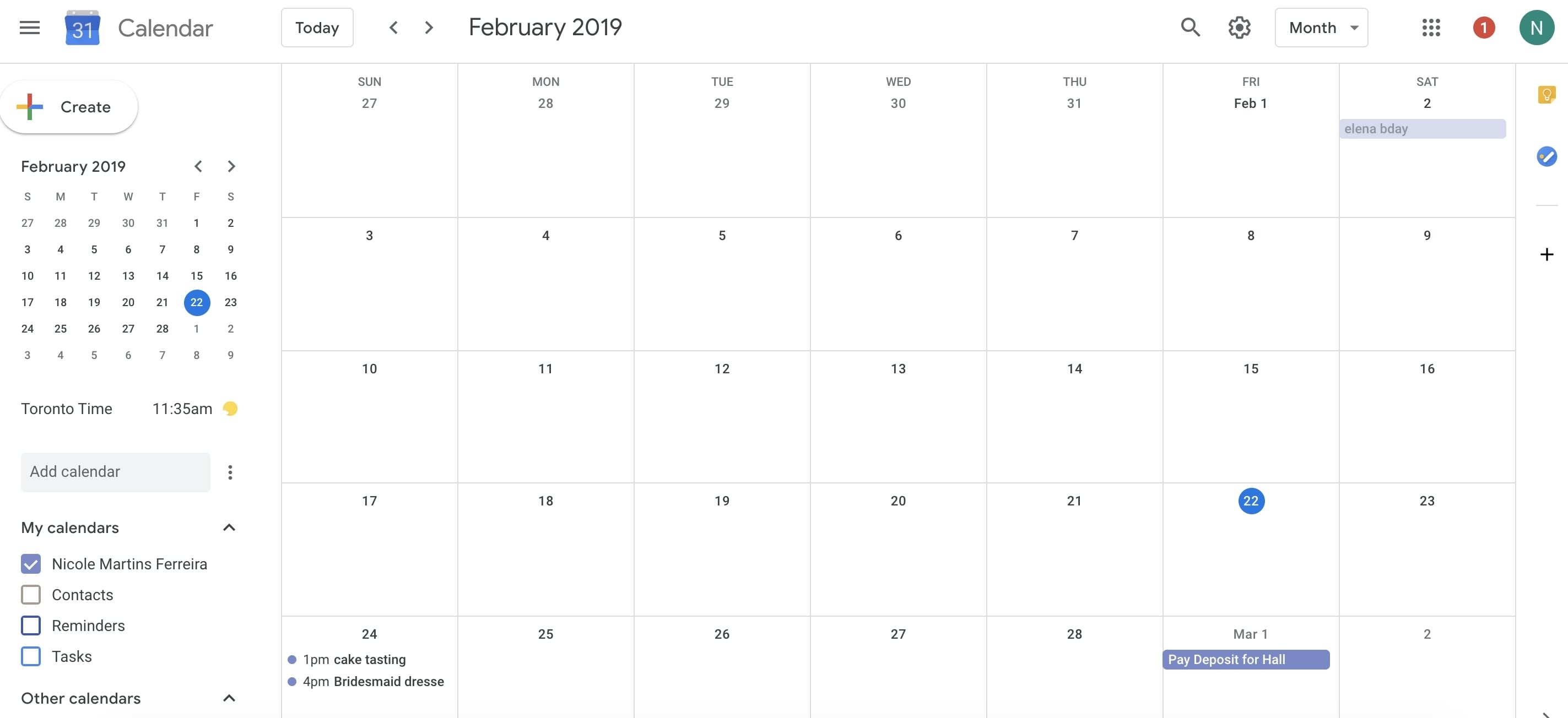Navigate to next month arrow icon
This screenshot has width=1568, height=718.
coord(428,27)
